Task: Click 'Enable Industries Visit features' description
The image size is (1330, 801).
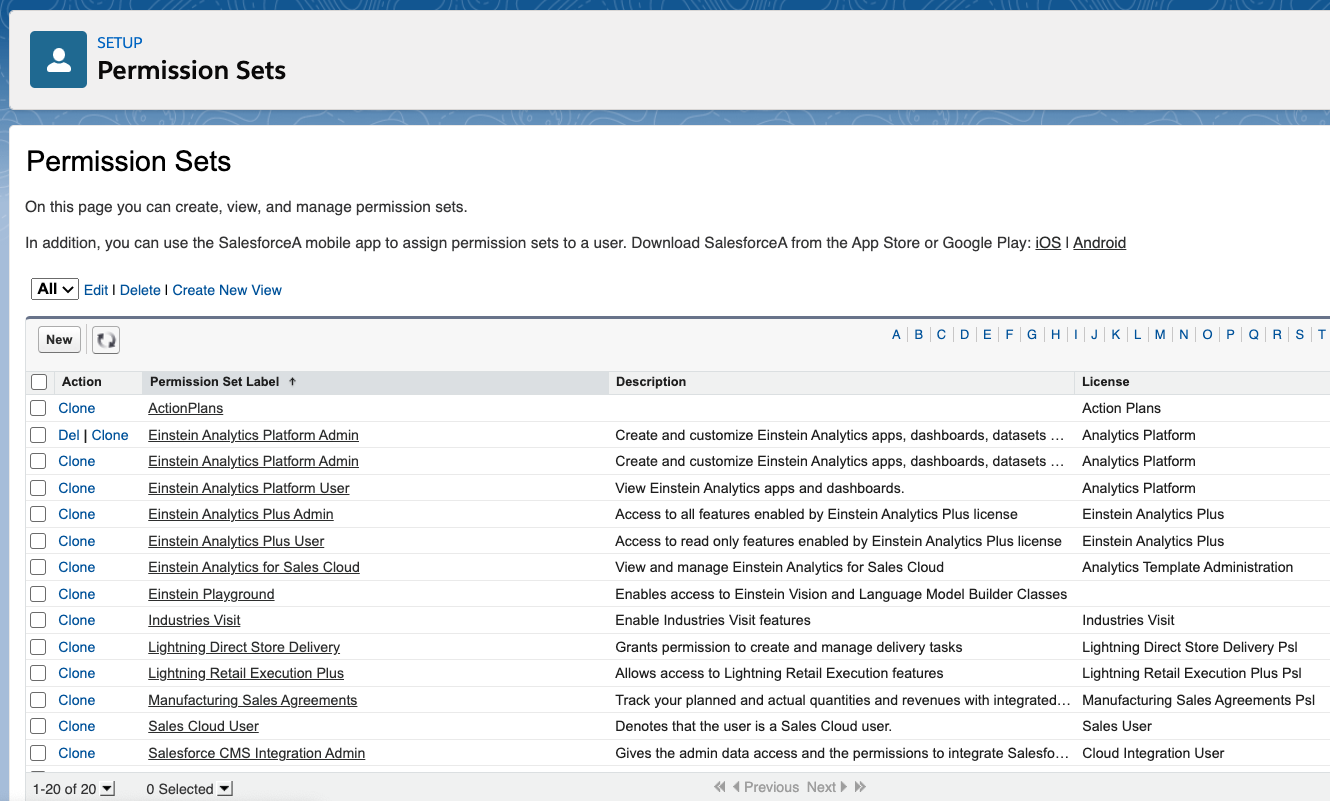Action: 713,620
